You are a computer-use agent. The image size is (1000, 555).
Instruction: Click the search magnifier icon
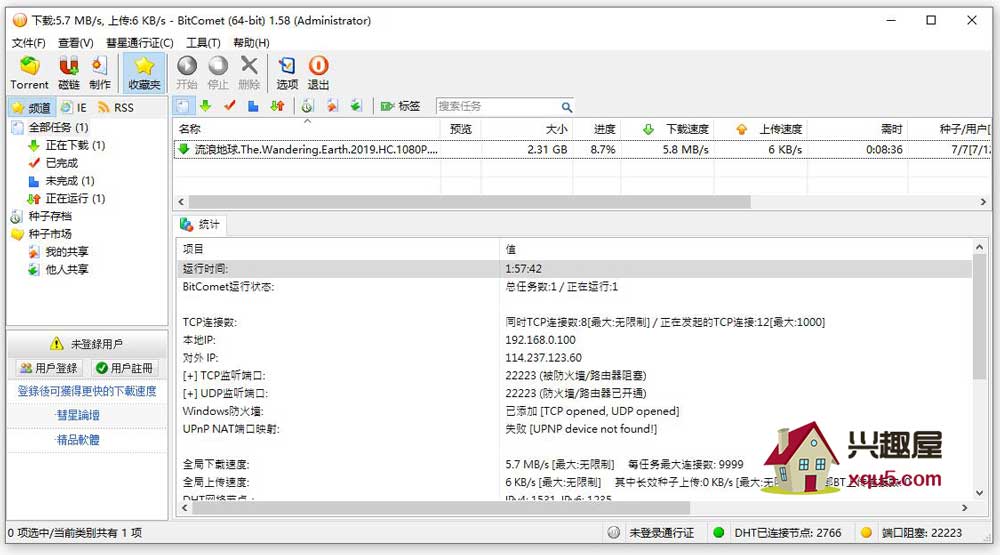(566, 107)
